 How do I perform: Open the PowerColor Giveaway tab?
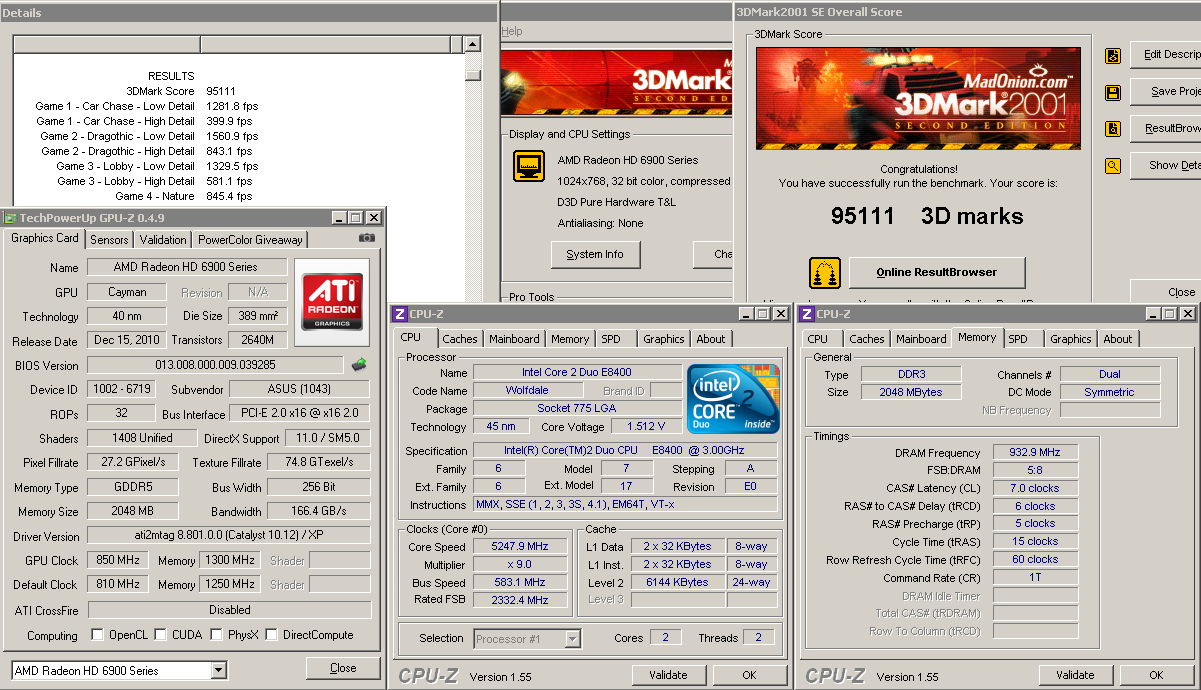coord(250,240)
